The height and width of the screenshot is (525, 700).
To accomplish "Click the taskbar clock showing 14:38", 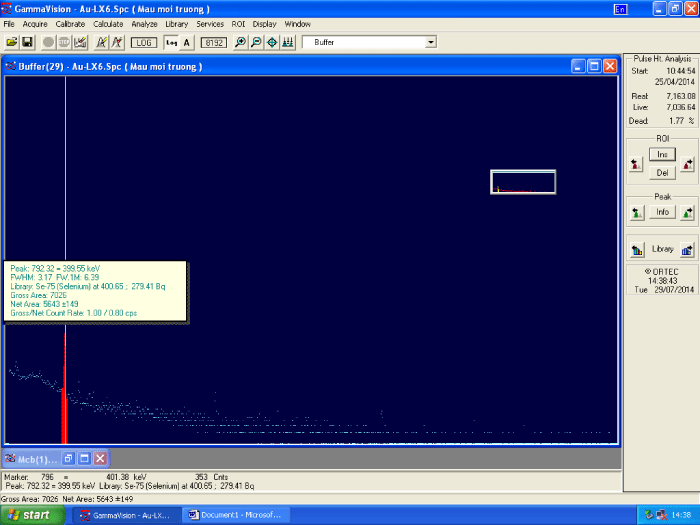I will point(681,516).
